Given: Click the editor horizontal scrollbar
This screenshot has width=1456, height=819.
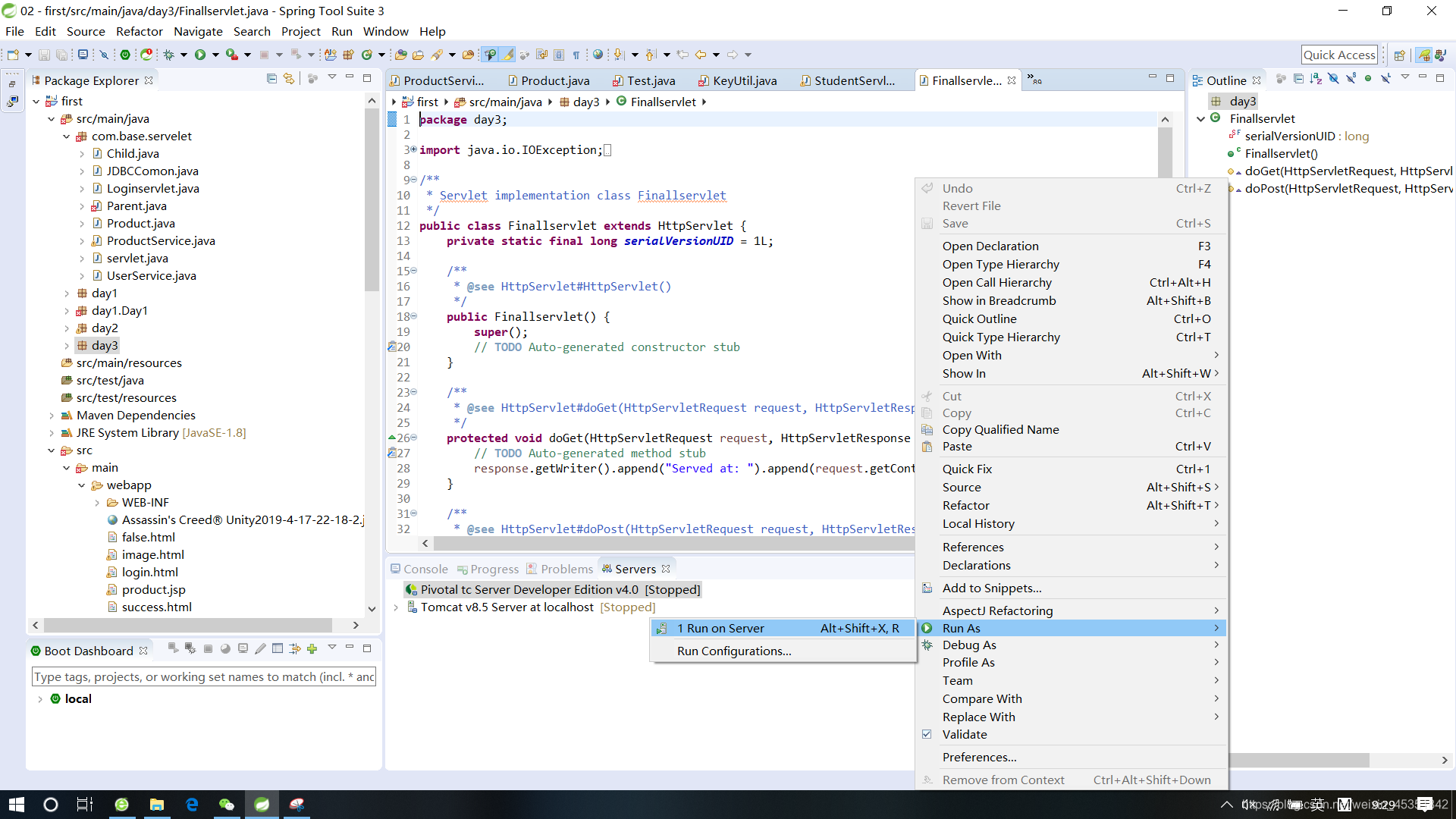Looking at the screenshot, I should pyautogui.click(x=673, y=544).
